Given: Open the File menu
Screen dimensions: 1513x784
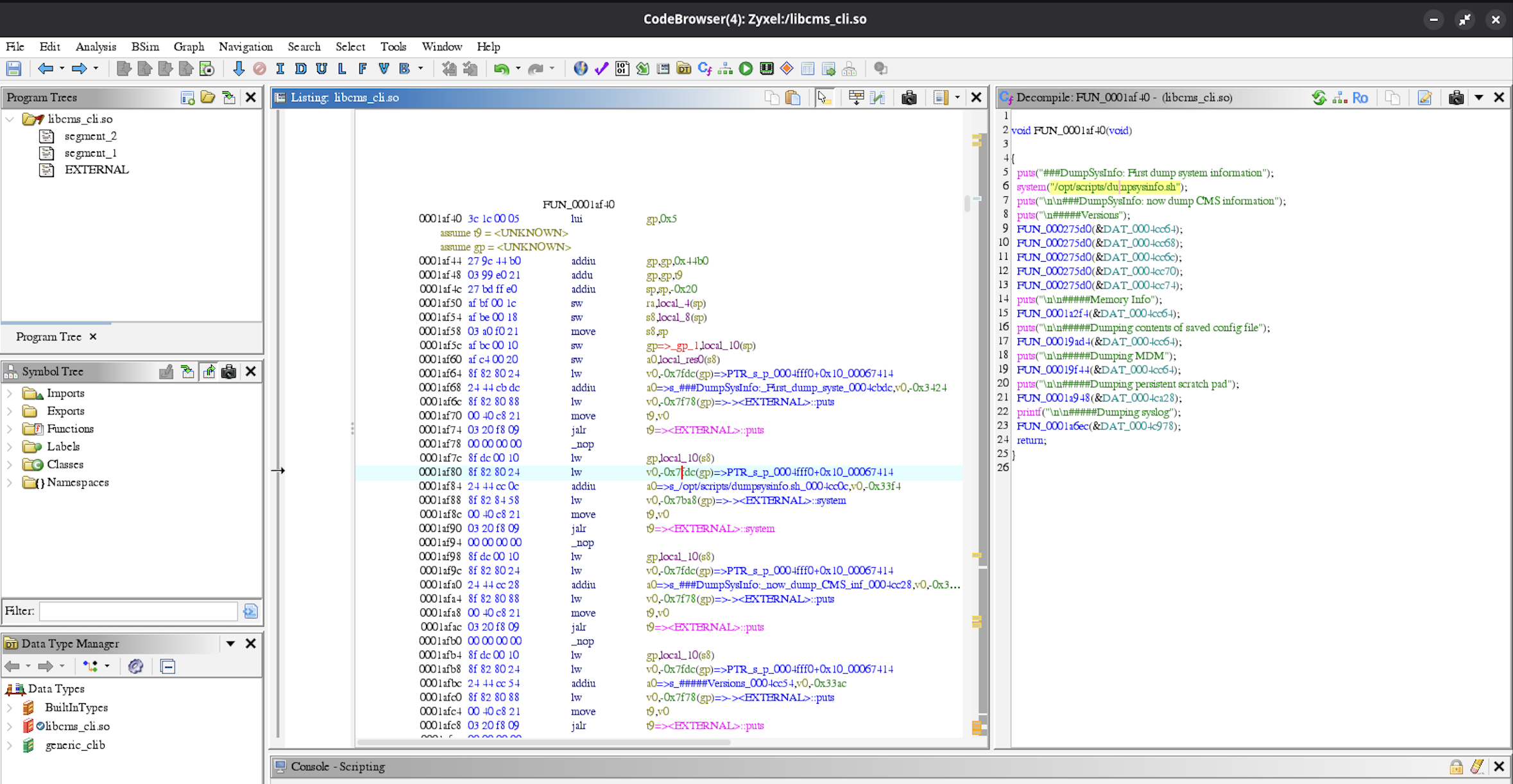Looking at the screenshot, I should [15, 47].
